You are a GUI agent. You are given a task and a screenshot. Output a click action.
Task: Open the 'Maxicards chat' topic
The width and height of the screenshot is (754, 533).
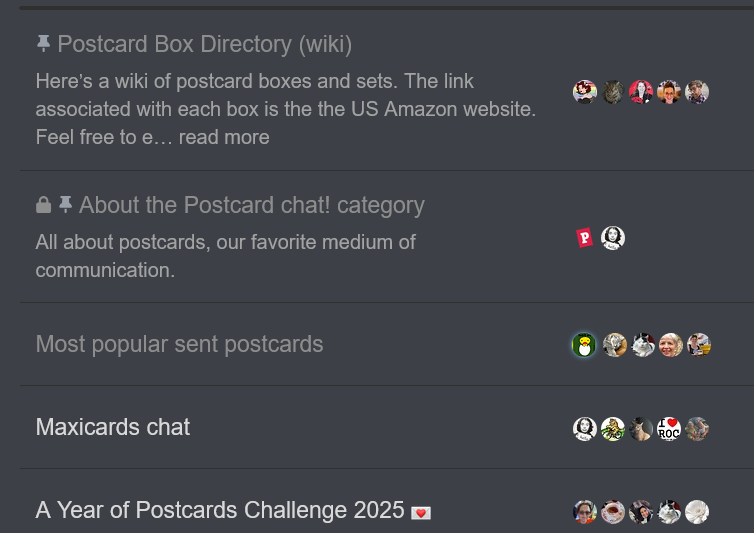point(113,427)
